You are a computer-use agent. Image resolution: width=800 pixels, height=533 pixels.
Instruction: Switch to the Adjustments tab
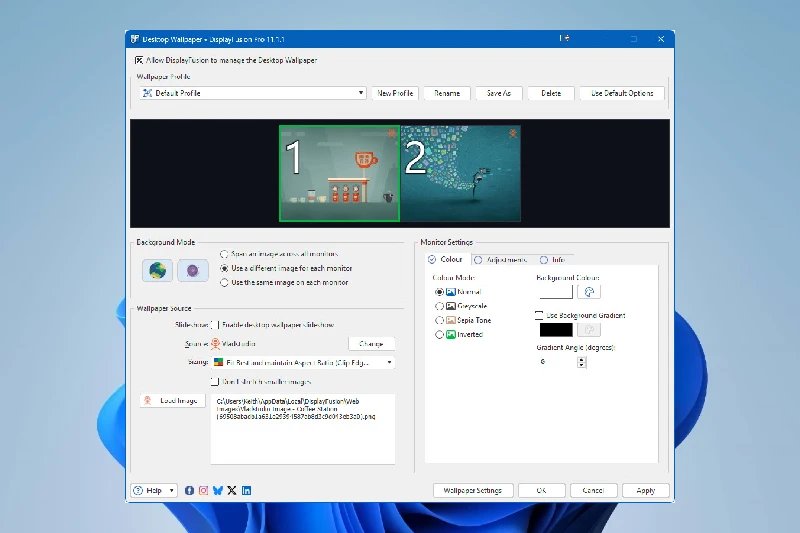[501, 260]
